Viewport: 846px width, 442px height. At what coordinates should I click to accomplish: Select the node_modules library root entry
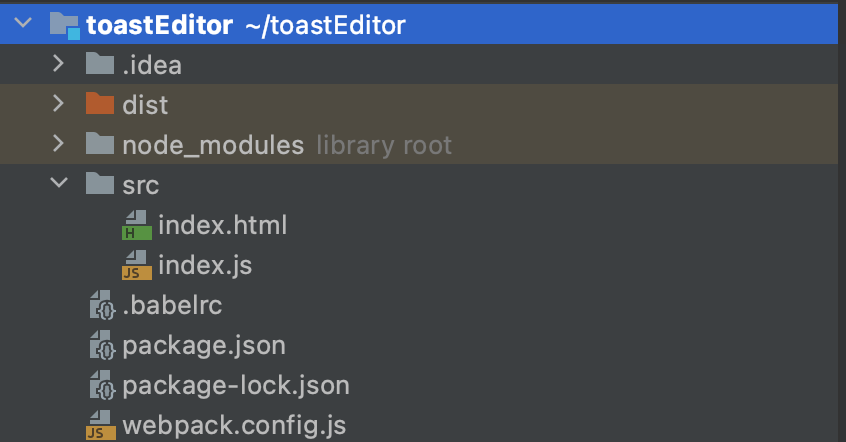point(419,144)
